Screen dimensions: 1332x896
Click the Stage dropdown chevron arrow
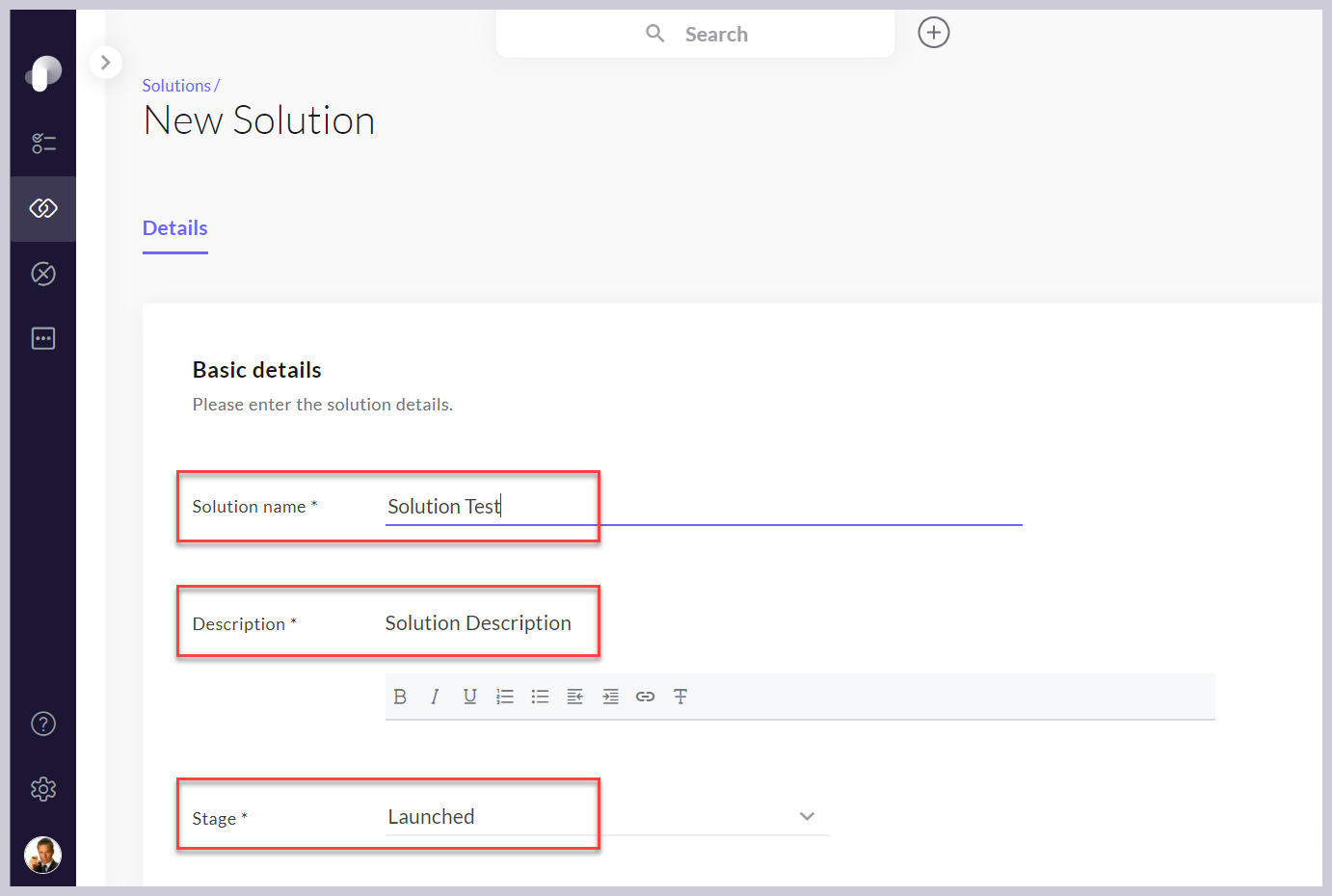[807, 816]
